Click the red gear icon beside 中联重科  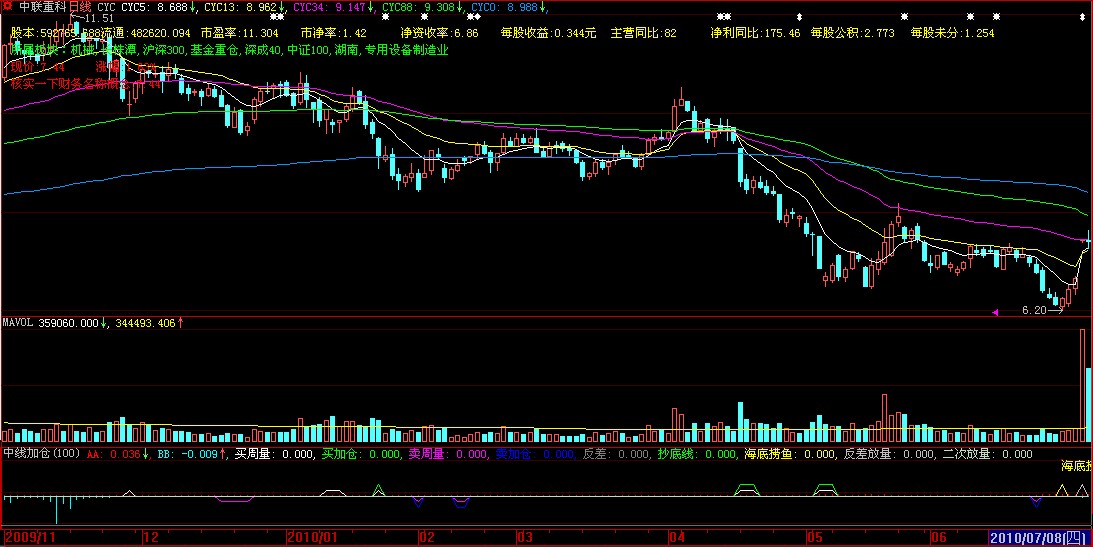[x=8, y=8]
